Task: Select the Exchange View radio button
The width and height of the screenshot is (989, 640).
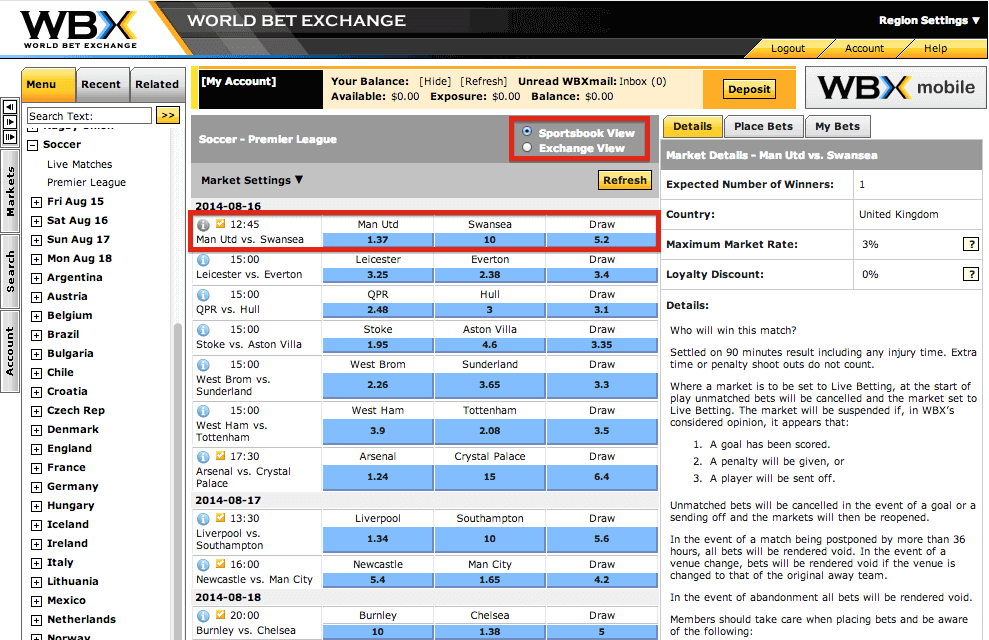Action: point(527,148)
